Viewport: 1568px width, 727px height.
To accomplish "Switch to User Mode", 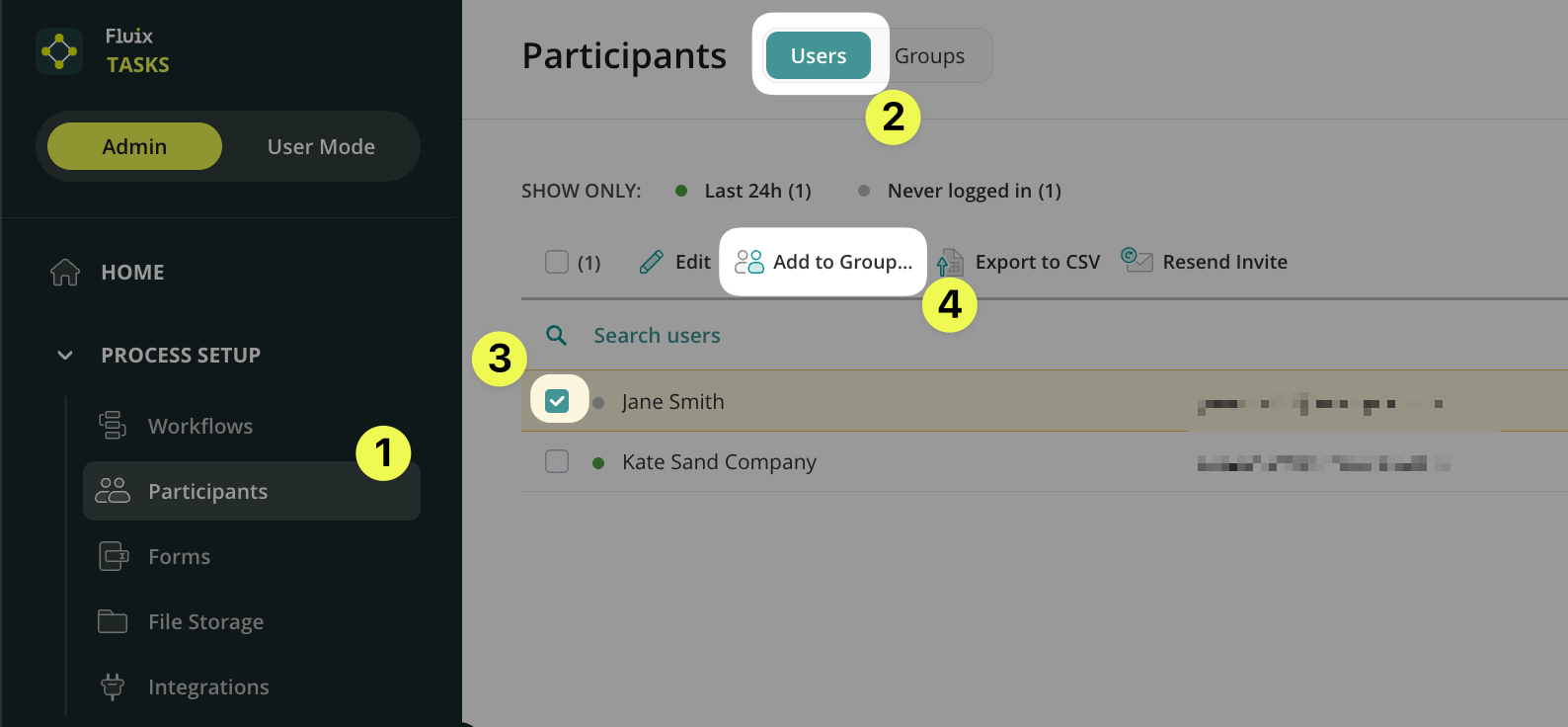I will [x=321, y=146].
